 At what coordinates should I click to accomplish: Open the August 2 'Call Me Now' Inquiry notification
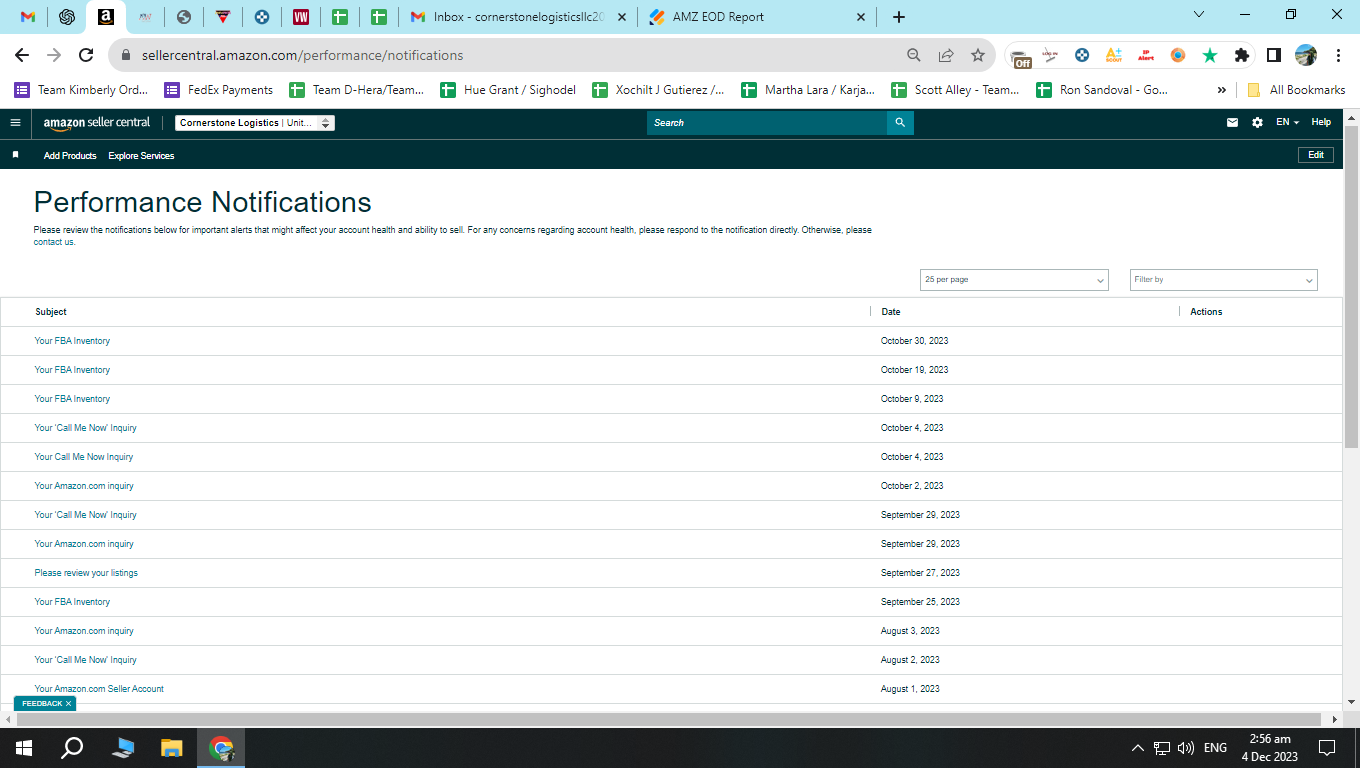[x=85, y=660]
